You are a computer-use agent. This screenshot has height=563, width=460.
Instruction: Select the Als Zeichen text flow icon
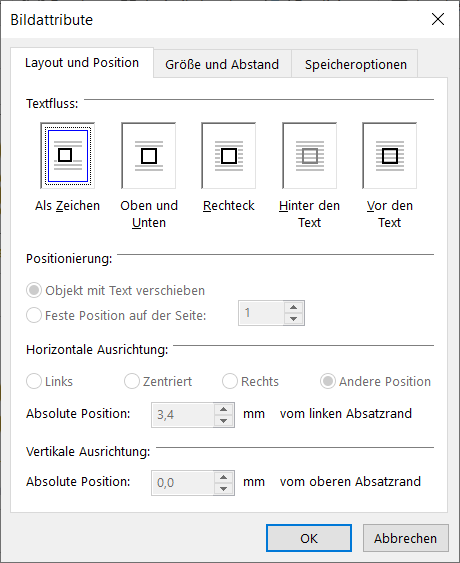click(x=68, y=156)
